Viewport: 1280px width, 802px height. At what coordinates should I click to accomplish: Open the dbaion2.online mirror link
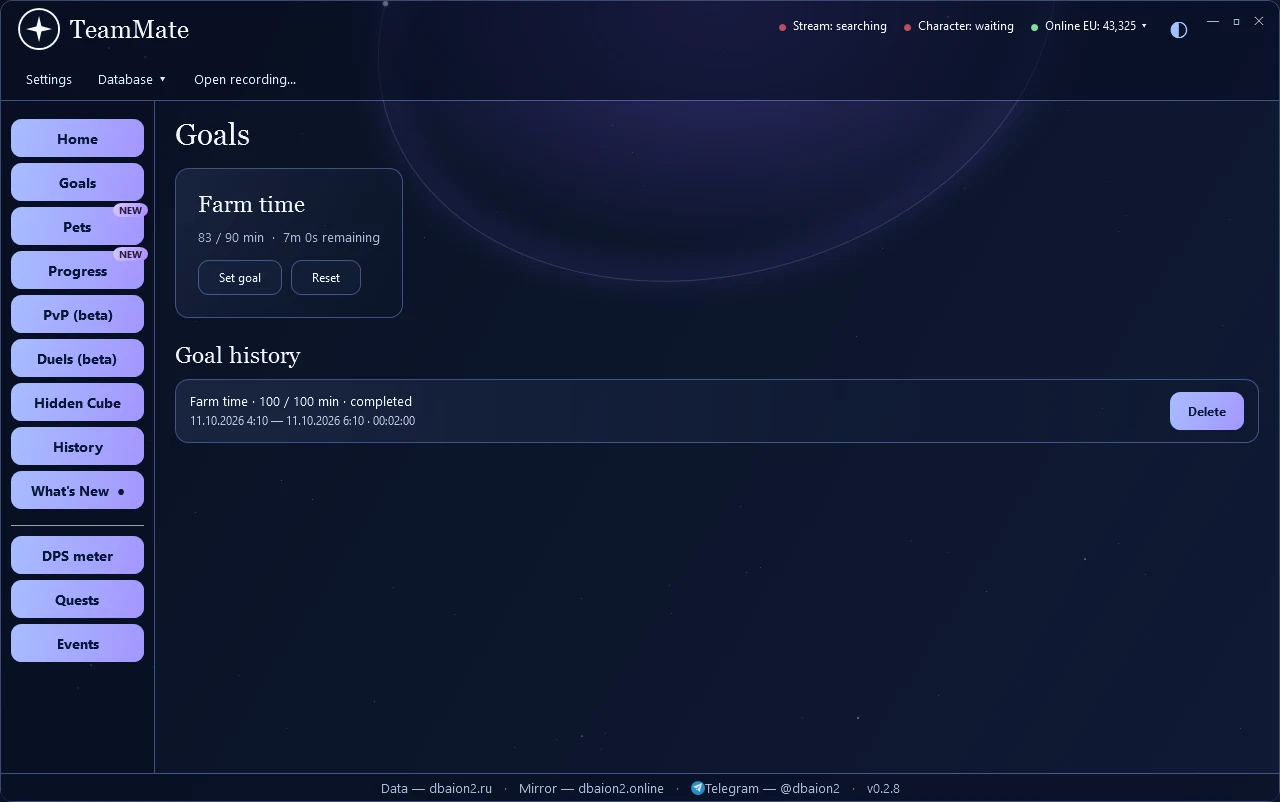591,788
